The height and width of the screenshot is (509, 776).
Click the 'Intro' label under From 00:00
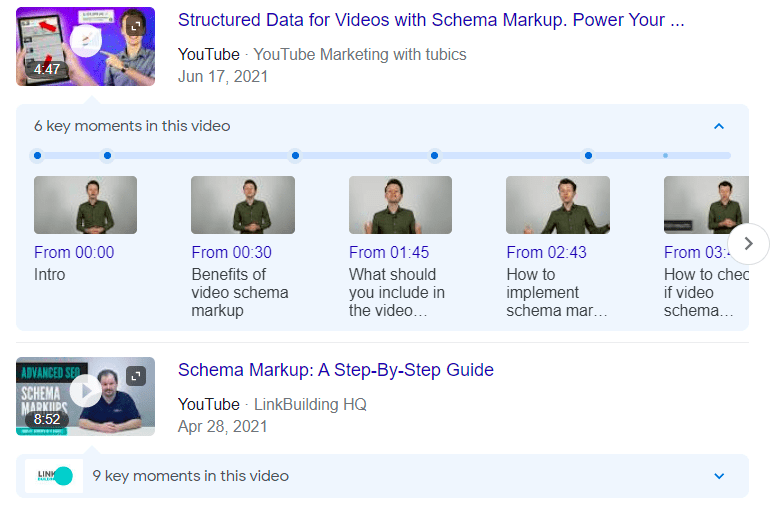[49, 275]
